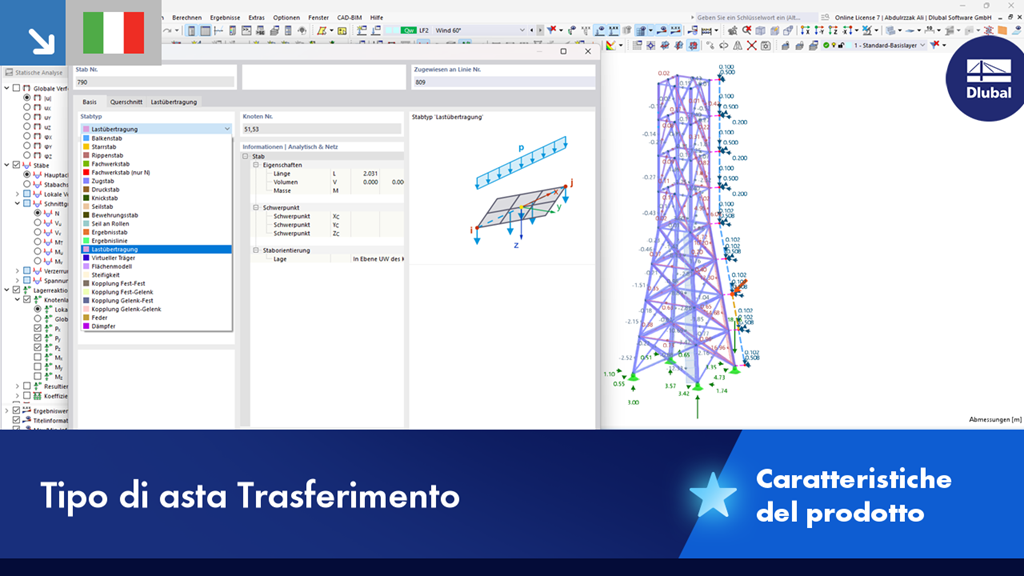The width and height of the screenshot is (1024, 576).
Task: Click the purple Dämpfer color swatch
Action: pos(86,326)
